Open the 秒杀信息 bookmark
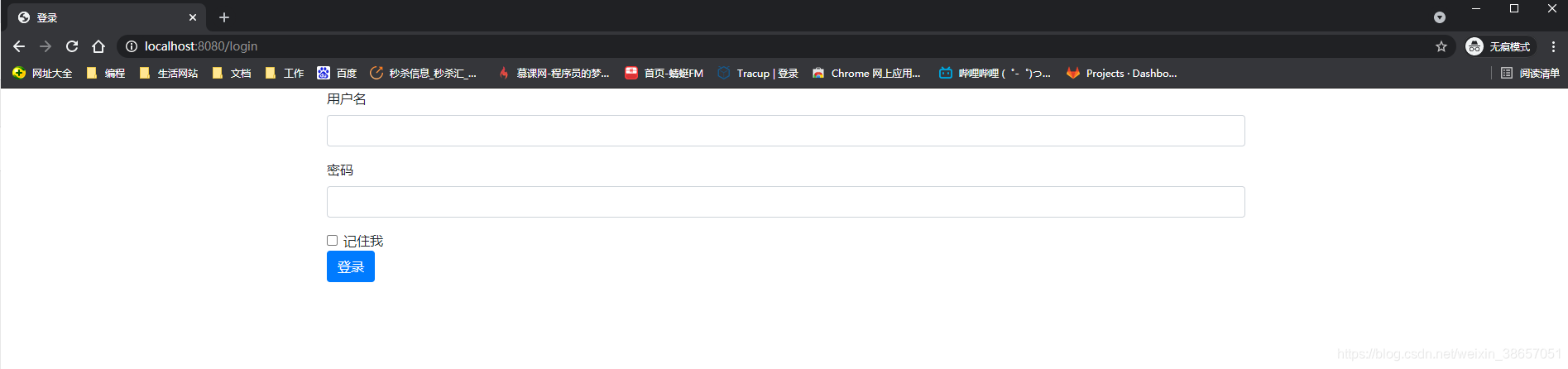 tap(424, 73)
